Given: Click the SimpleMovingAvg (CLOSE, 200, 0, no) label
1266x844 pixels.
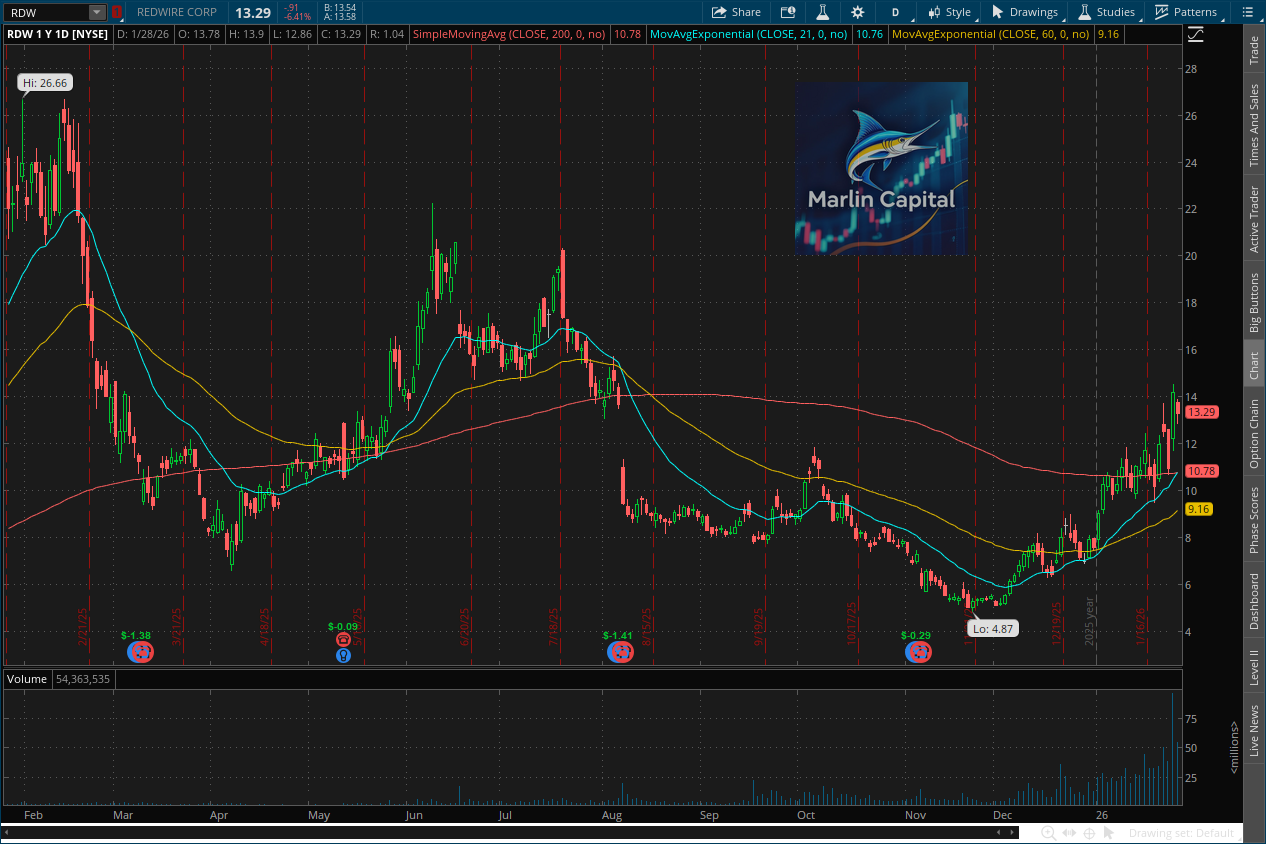Looking at the screenshot, I should (x=511, y=34).
